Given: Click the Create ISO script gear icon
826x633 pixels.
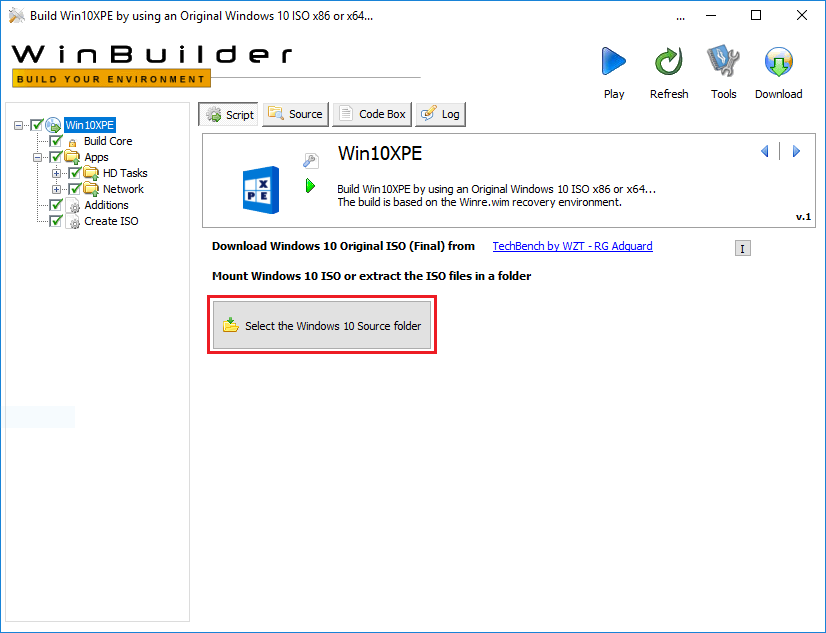Looking at the screenshot, I should pyautogui.click(x=73, y=222).
